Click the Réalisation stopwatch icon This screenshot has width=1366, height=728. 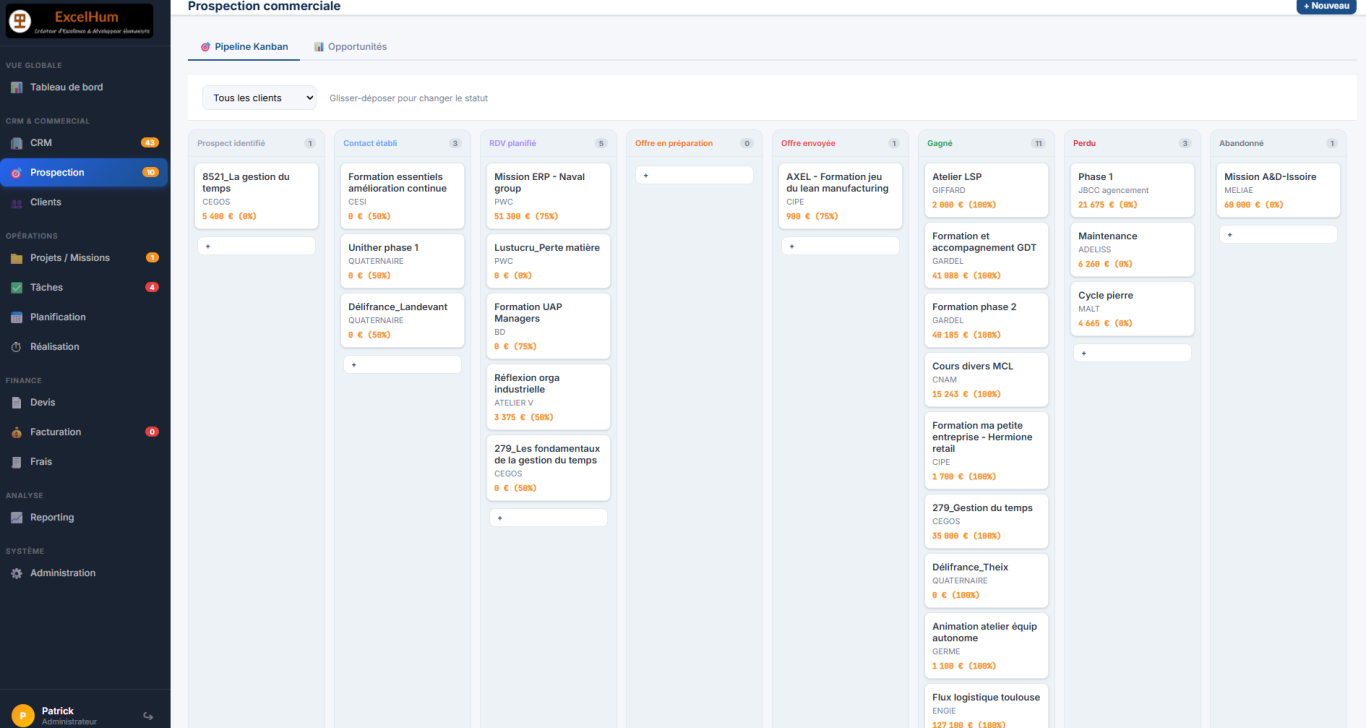coord(16,347)
